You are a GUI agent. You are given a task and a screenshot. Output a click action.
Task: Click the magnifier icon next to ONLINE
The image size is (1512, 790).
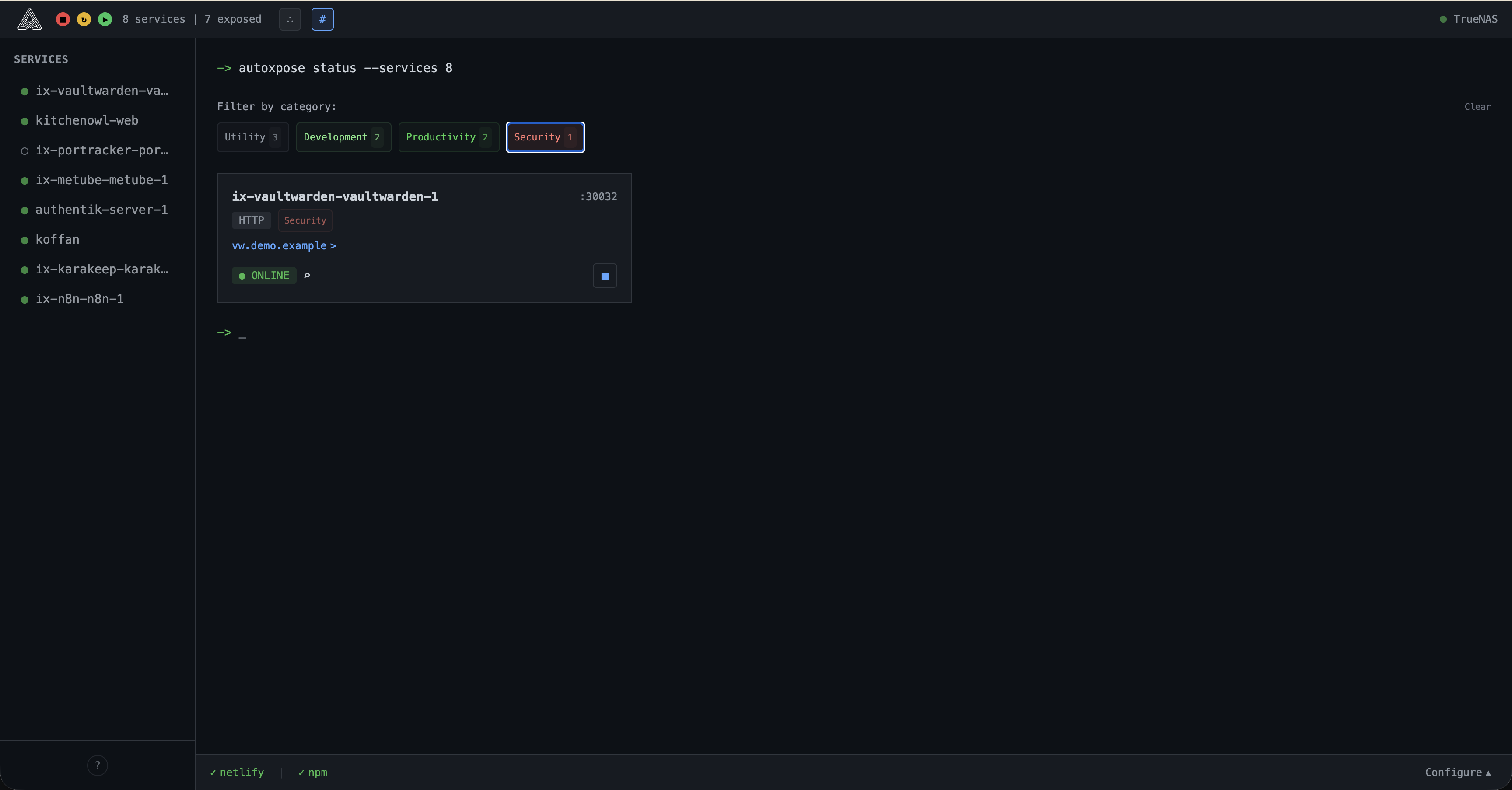pos(308,276)
